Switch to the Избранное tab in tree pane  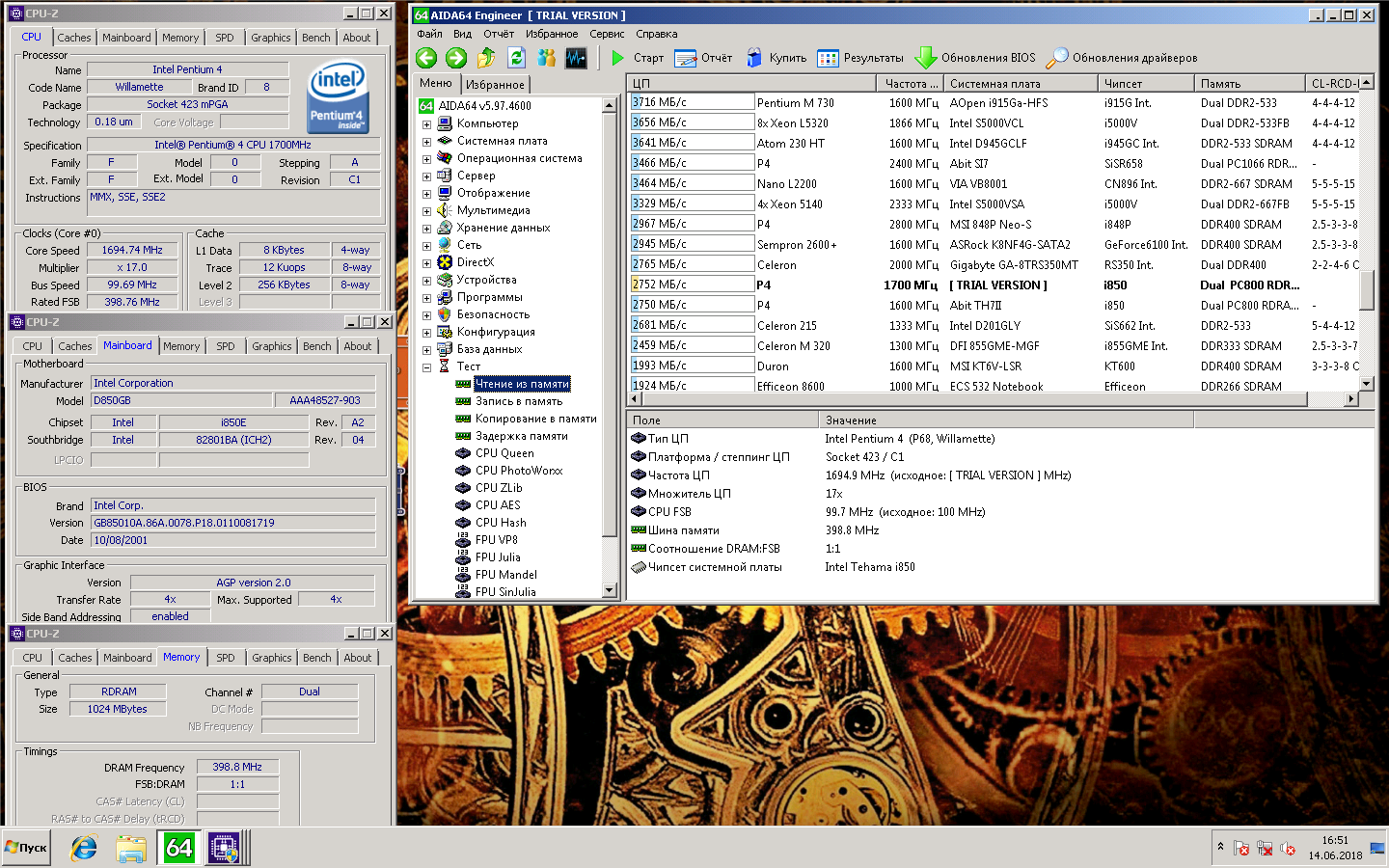pos(495,85)
